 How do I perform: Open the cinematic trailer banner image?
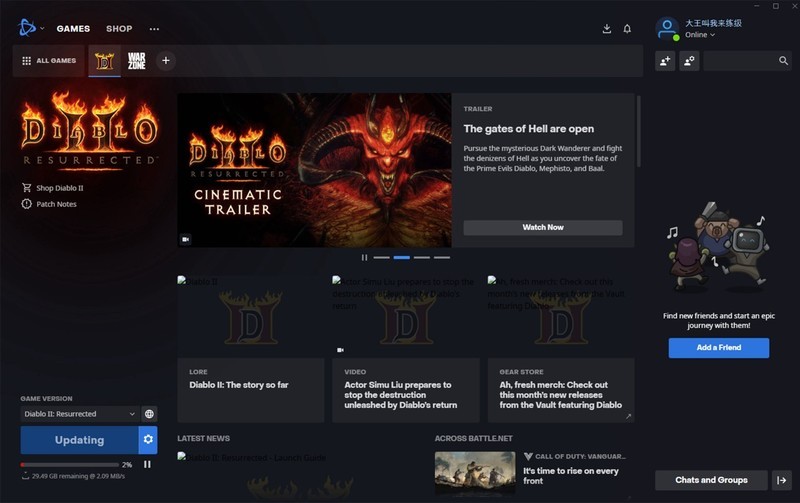[314, 170]
